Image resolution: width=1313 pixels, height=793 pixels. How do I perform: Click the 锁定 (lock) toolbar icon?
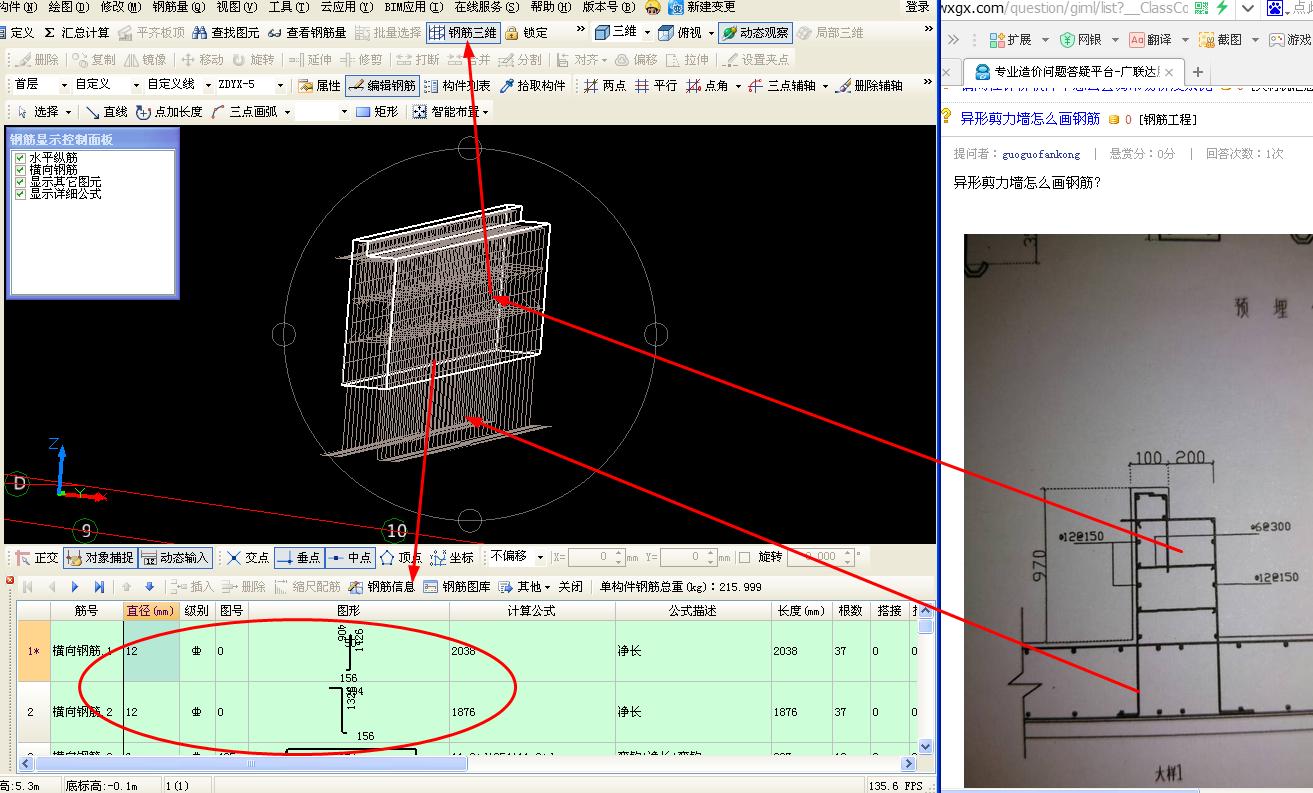526,32
